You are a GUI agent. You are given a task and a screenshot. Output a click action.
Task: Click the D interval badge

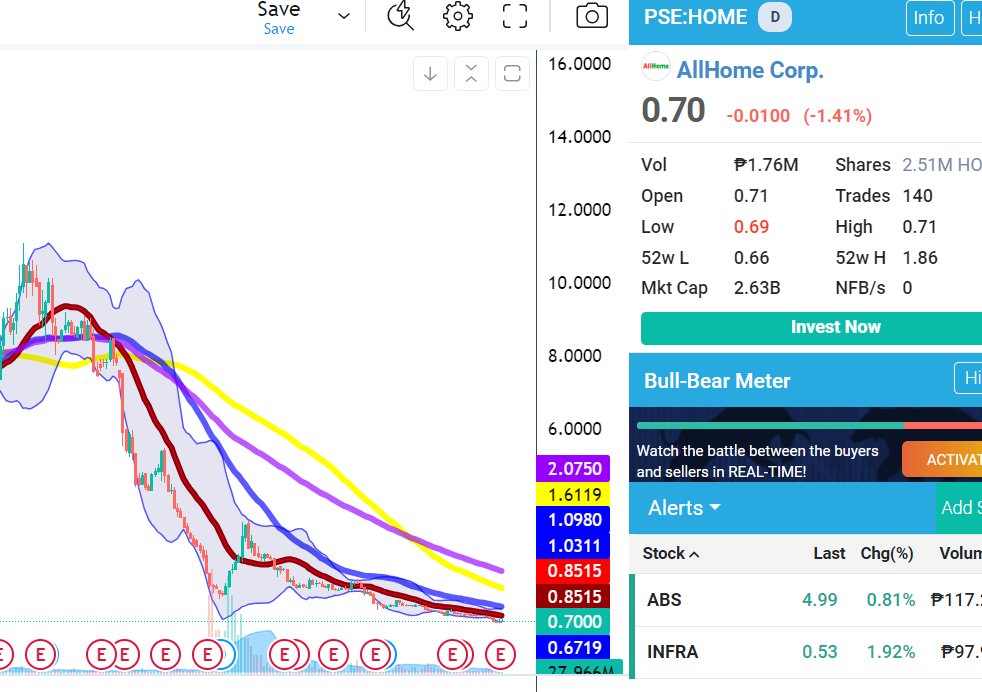click(x=775, y=17)
